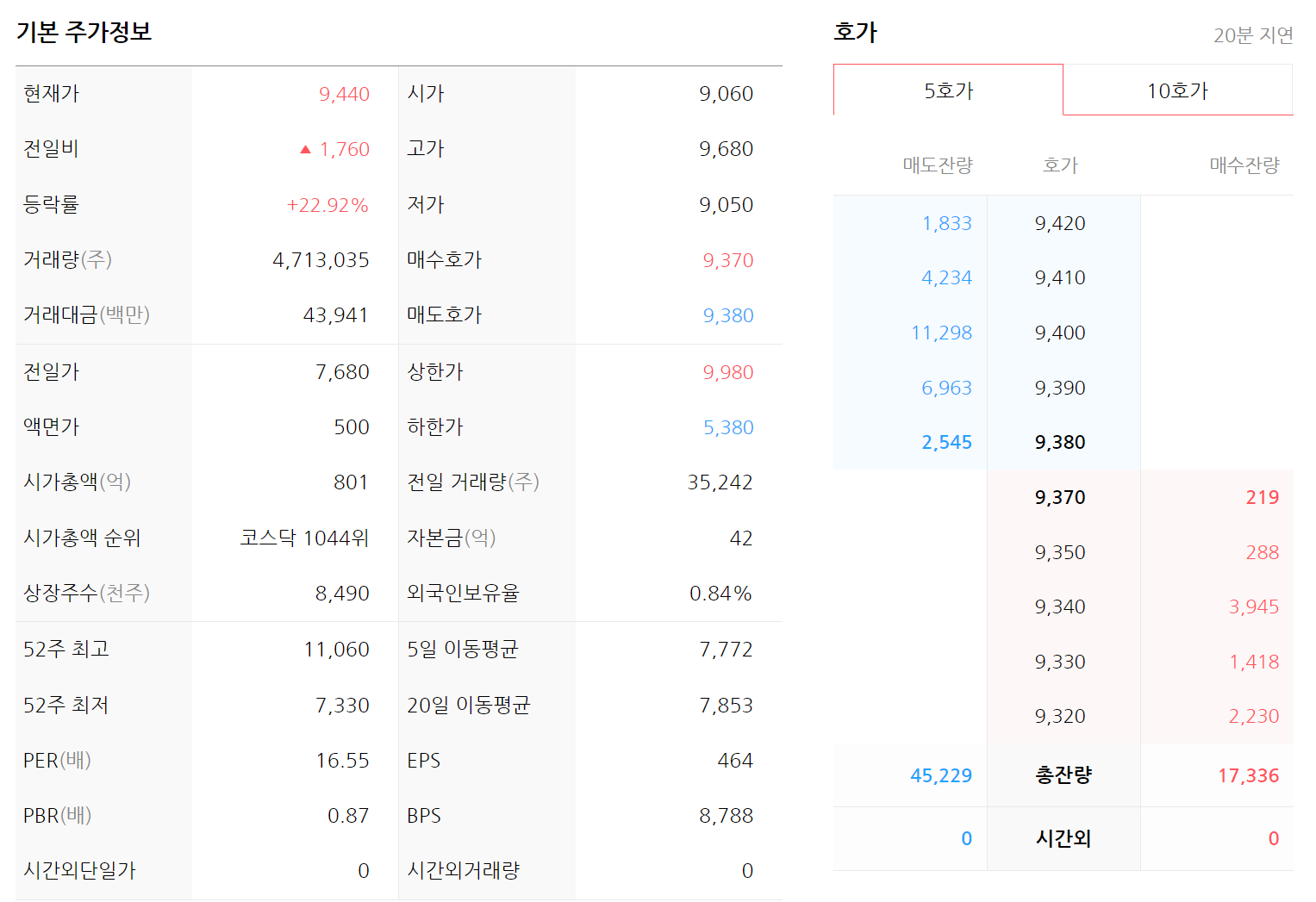Click bold ask price 9,380 in order book
This screenshot has width=1316, height=902.
pos(1060,443)
